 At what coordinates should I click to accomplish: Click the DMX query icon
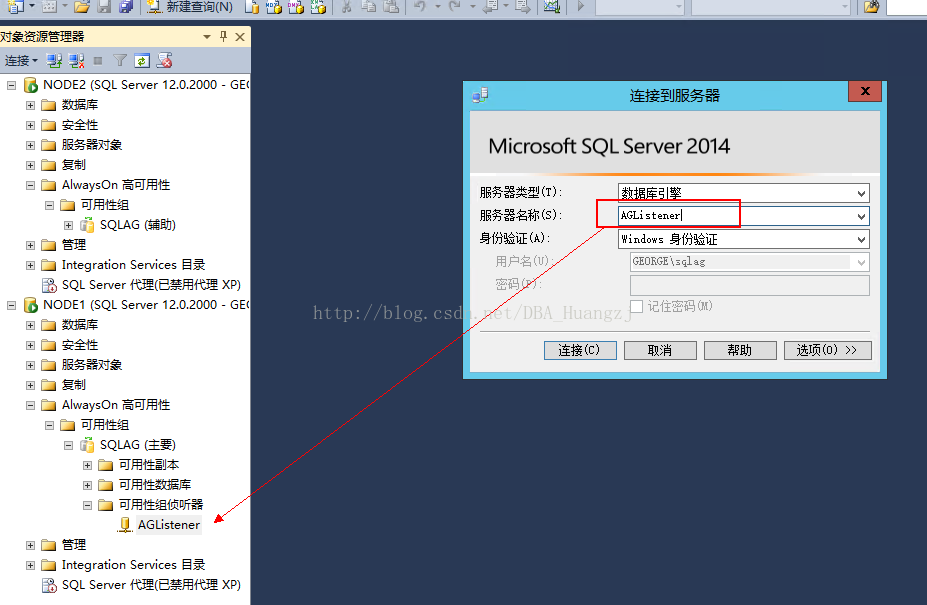[296, 7]
